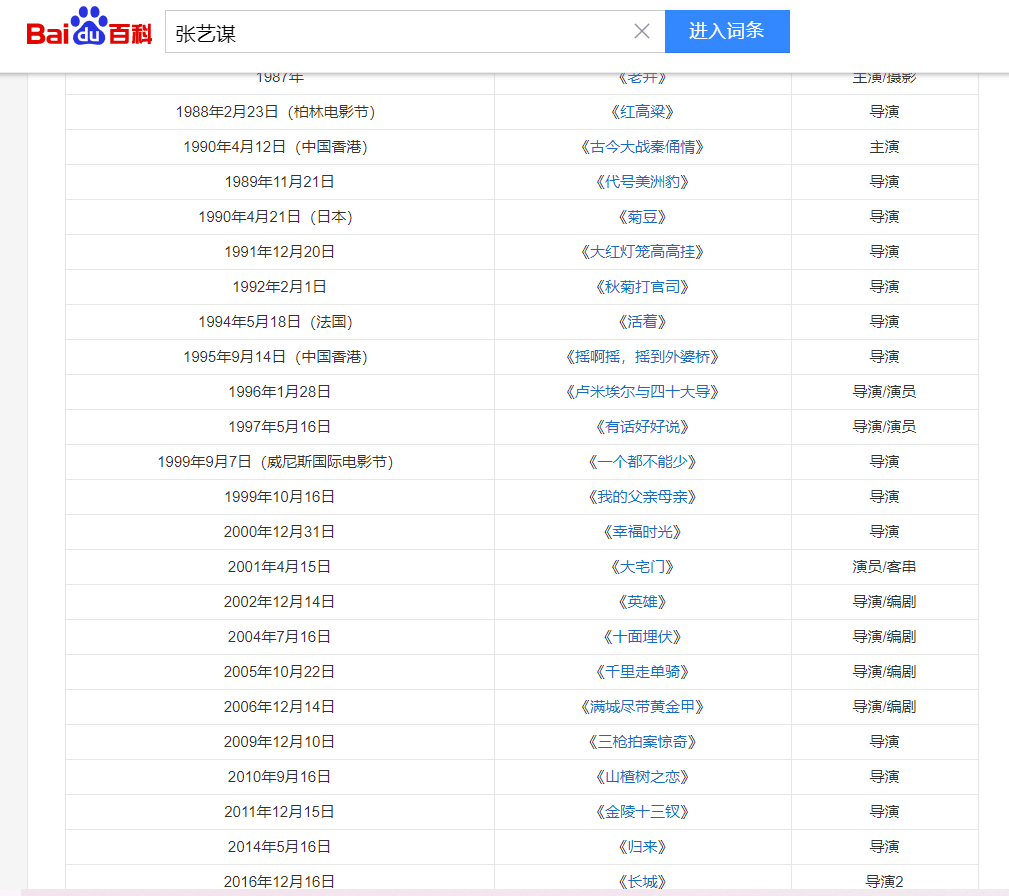Clear the search box with the X icon
1009x896 pixels.
[642, 31]
